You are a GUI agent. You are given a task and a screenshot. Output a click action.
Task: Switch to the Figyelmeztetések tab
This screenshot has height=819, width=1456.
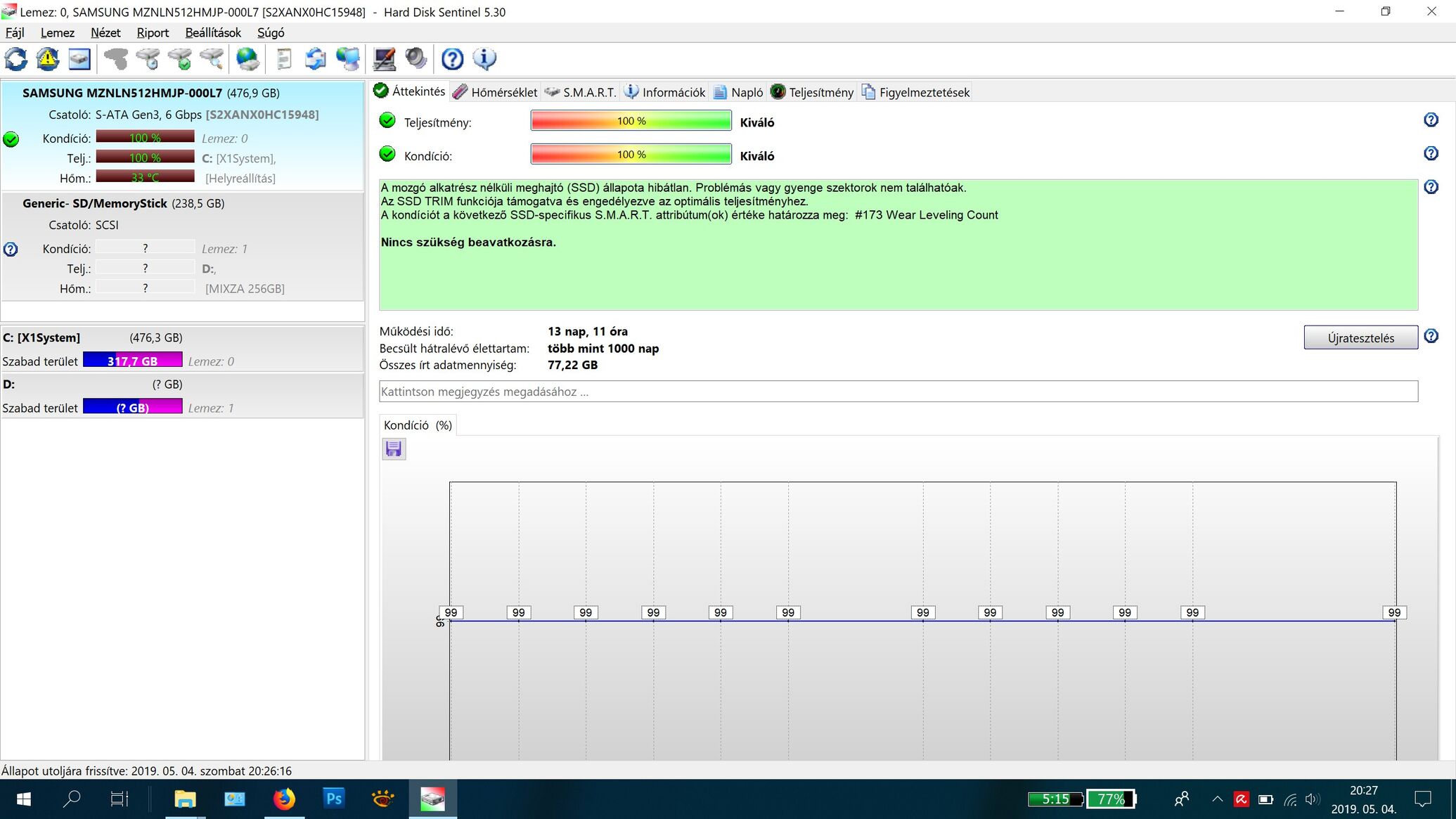916,92
